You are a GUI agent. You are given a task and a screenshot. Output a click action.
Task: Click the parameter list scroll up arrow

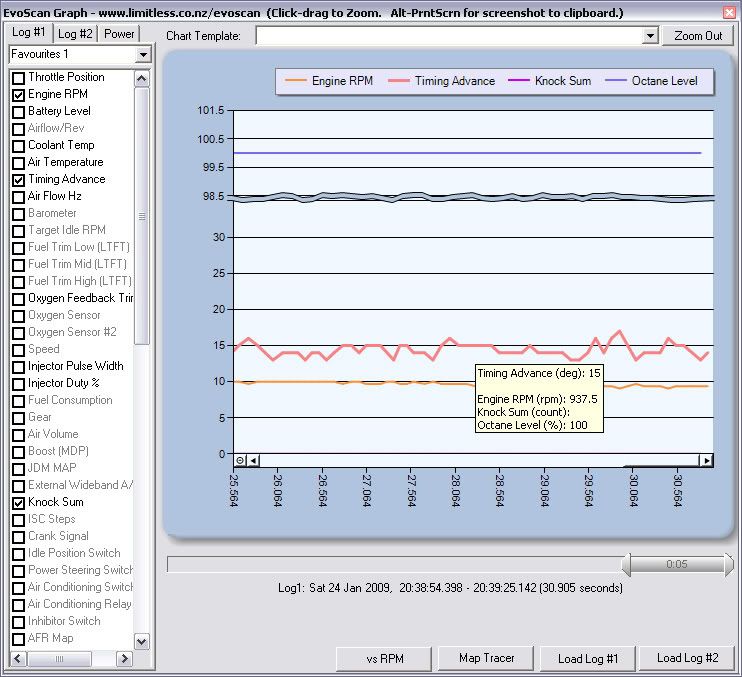coord(141,78)
